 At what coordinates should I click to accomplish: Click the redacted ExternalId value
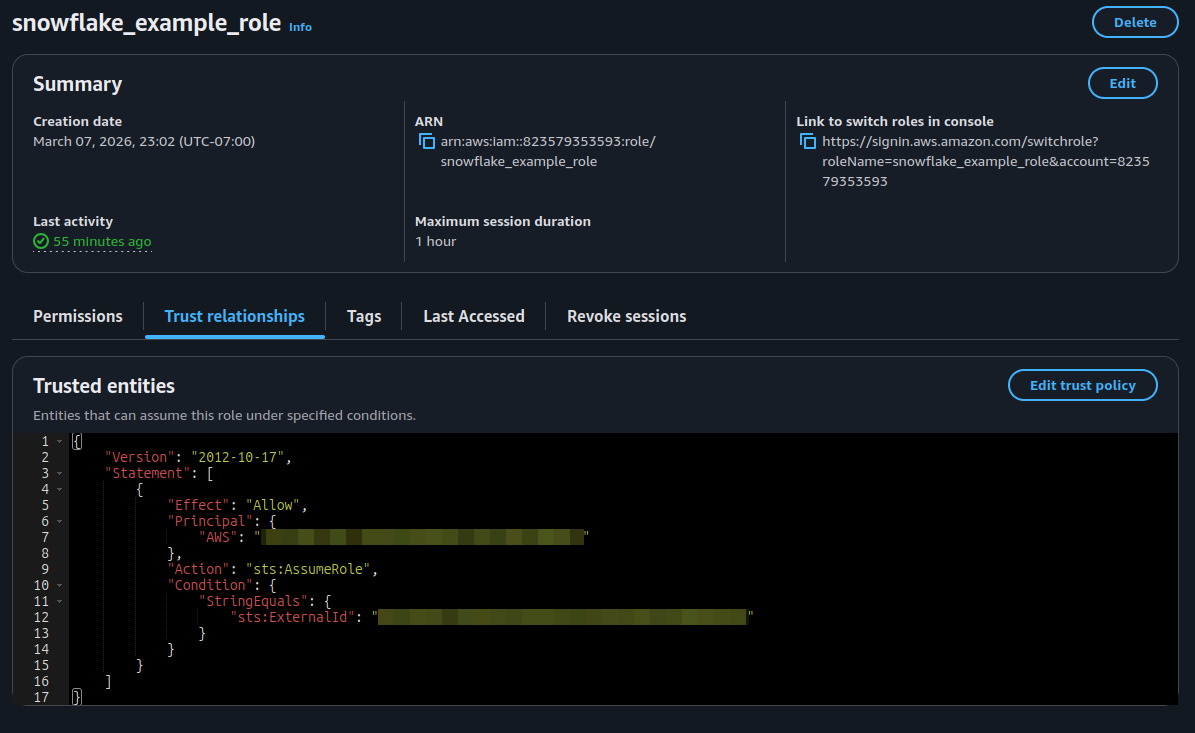[562, 617]
